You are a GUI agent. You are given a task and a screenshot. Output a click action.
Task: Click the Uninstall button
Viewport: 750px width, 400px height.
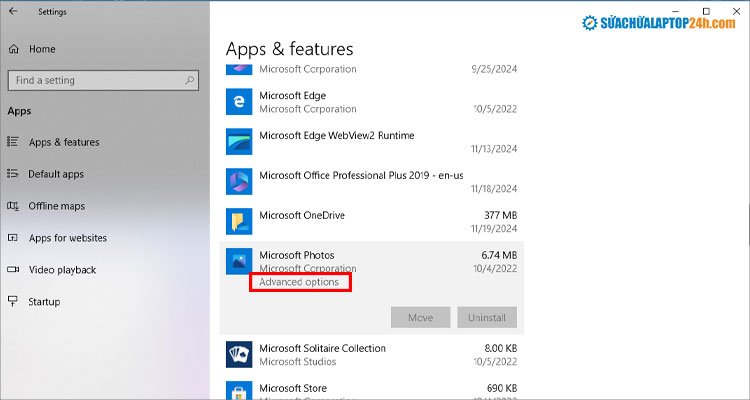click(x=487, y=317)
